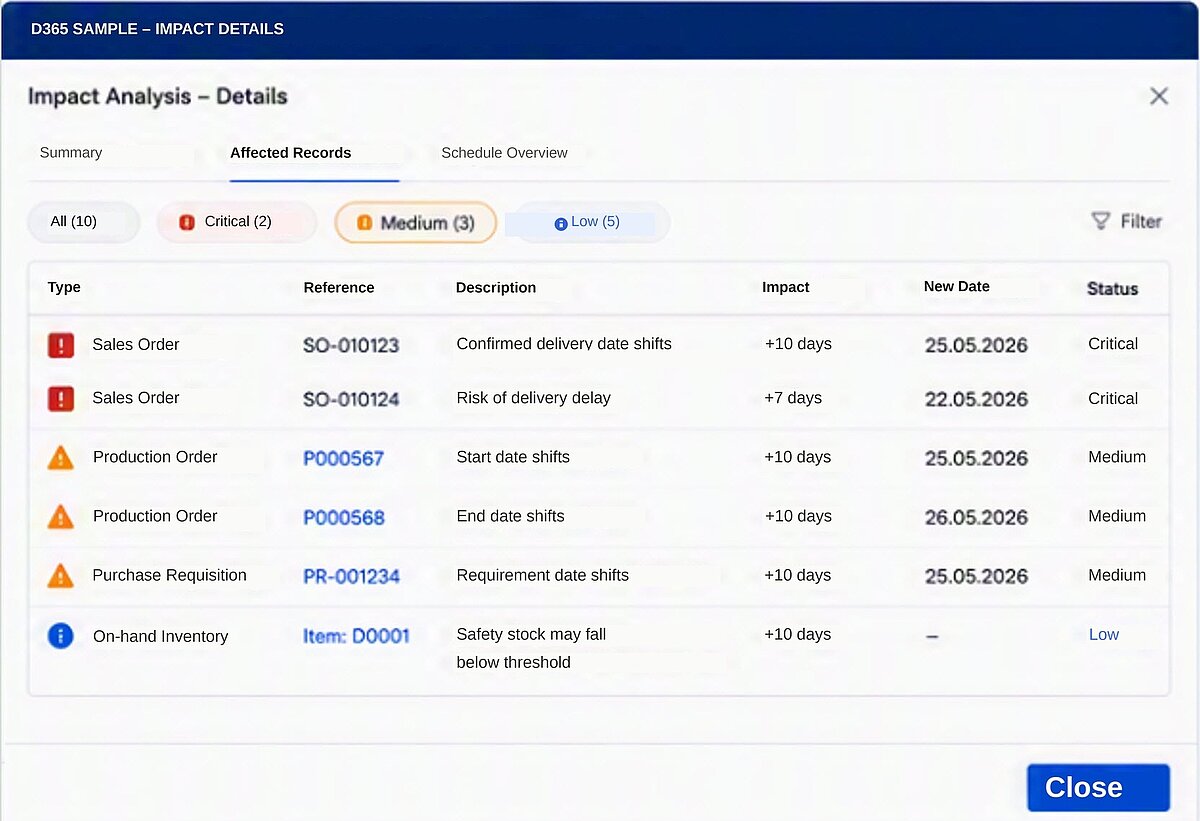Viewport: 1200px width, 821px height.
Task: Click the Low status link
Action: (1104, 634)
